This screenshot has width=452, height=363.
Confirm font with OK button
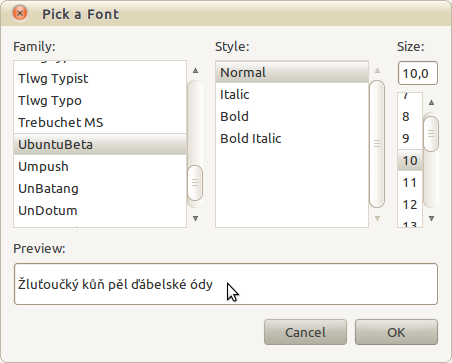[396, 332]
